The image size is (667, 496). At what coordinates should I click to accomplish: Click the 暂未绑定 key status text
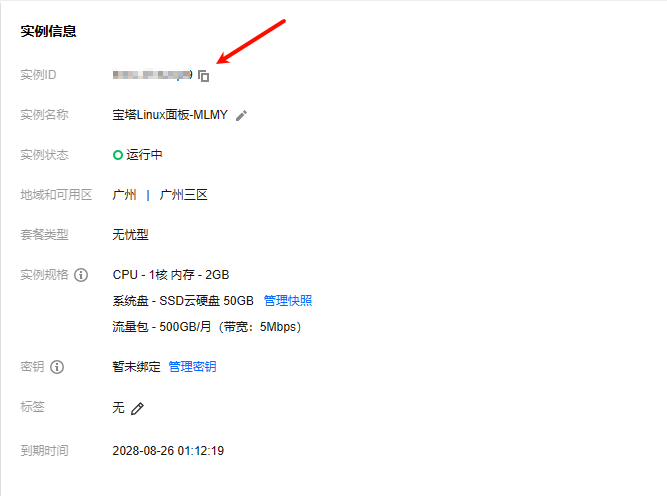[136, 367]
